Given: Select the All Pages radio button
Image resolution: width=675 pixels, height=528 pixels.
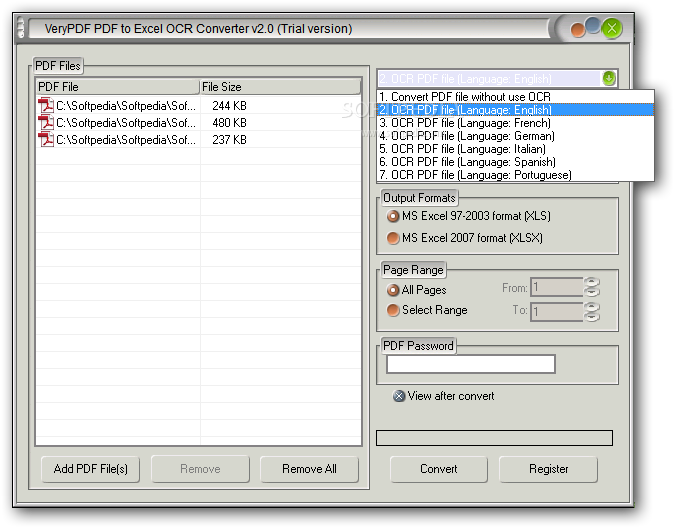Looking at the screenshot, I should point(393,290).
